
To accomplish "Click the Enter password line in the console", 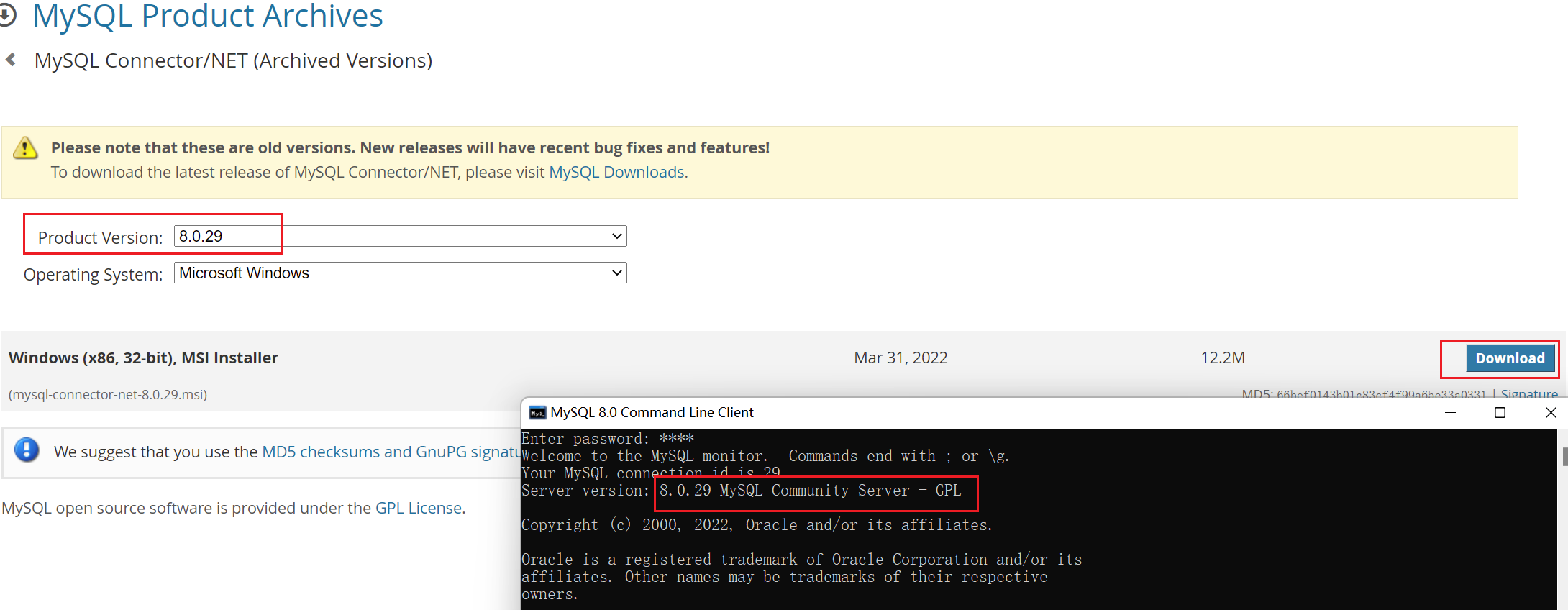I will (608, 439).
